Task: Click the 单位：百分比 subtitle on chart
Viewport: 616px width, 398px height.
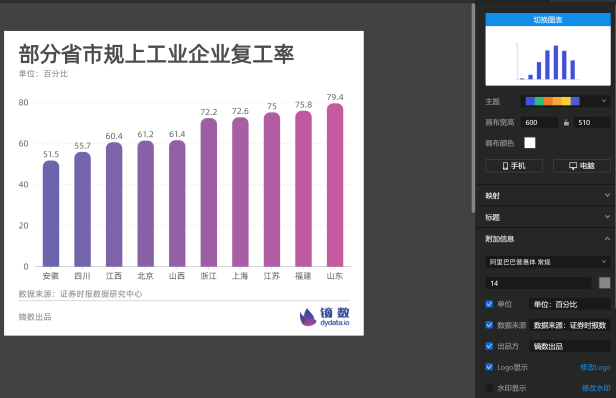Action: (x=43, y=74)
